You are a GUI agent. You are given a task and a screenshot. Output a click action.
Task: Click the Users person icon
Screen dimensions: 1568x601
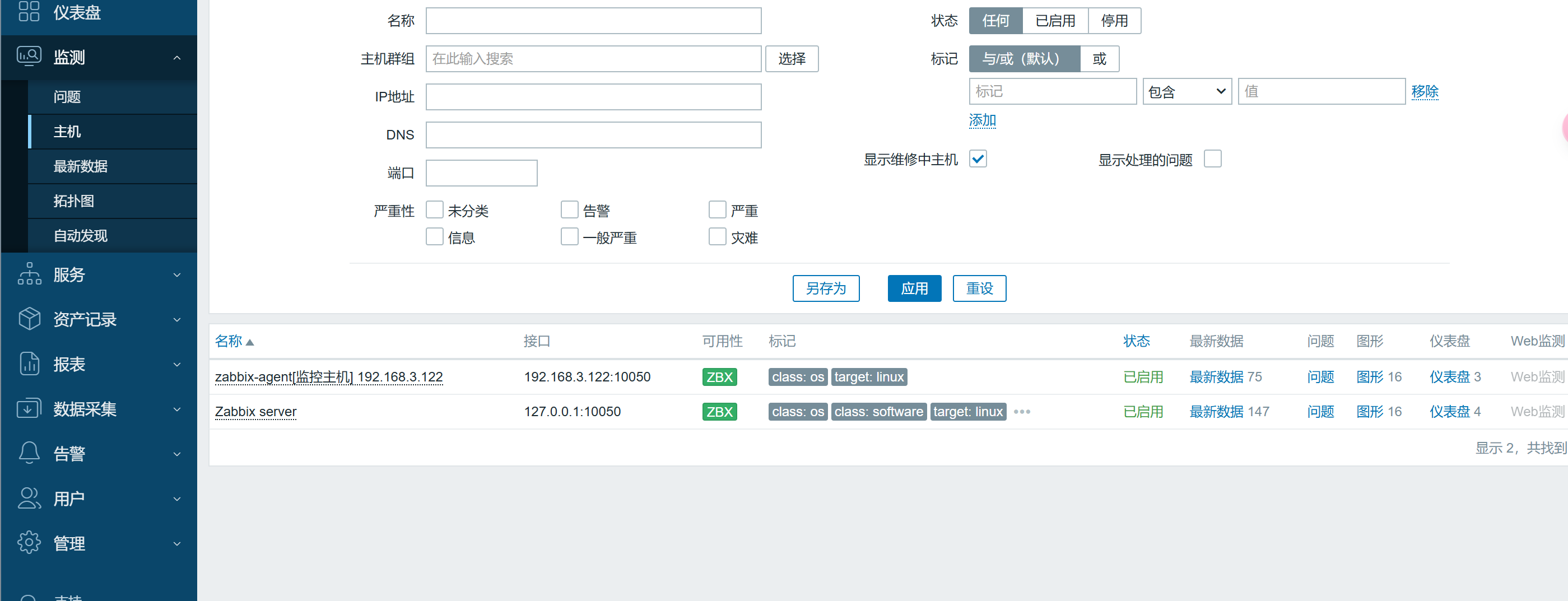(29, 498)
